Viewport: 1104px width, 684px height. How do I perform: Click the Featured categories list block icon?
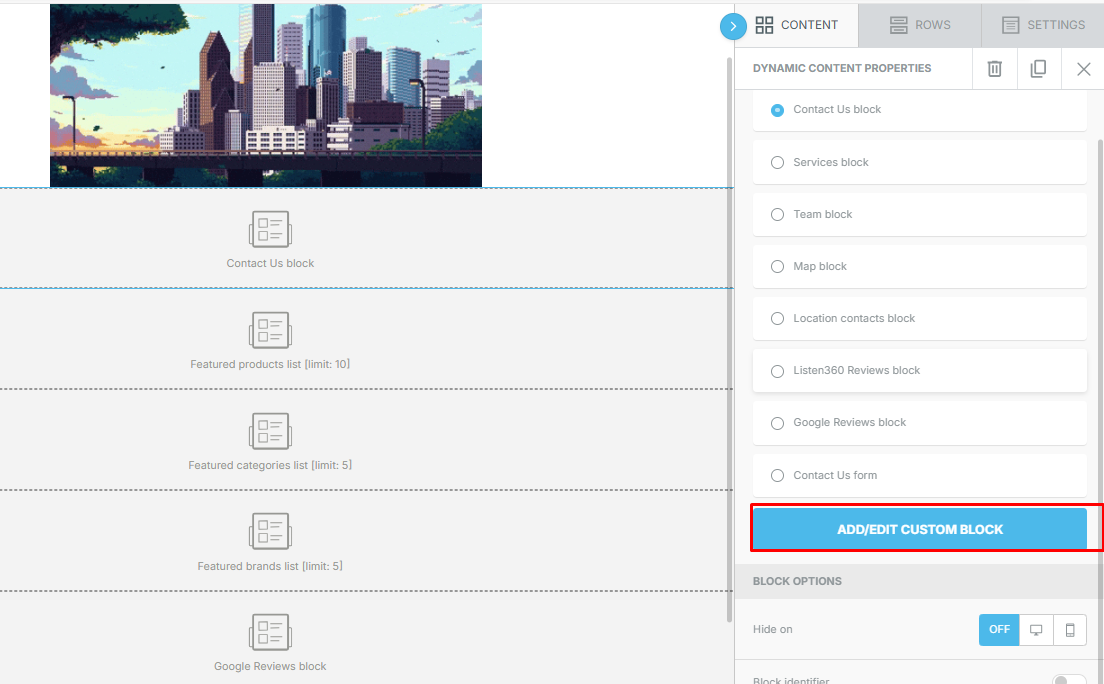(x=270, y=430)
